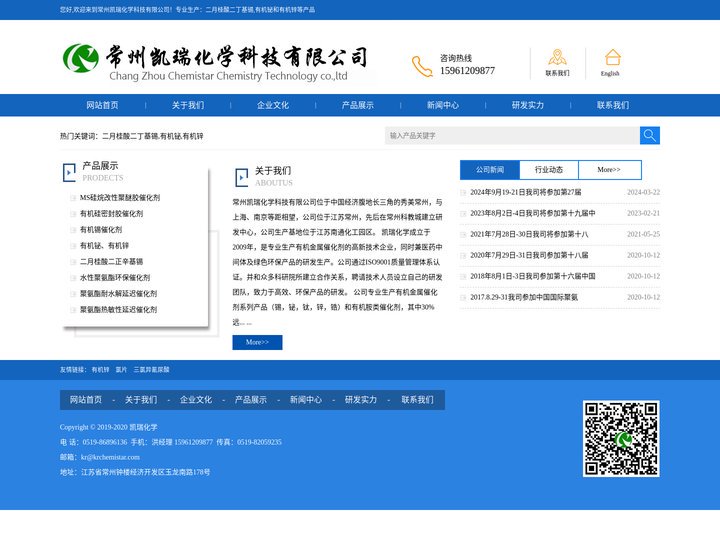The image size is (720, 540).
Task: Open news 2021年7月28日-30日我司将参加第十八
Action: tap(529, 234)
